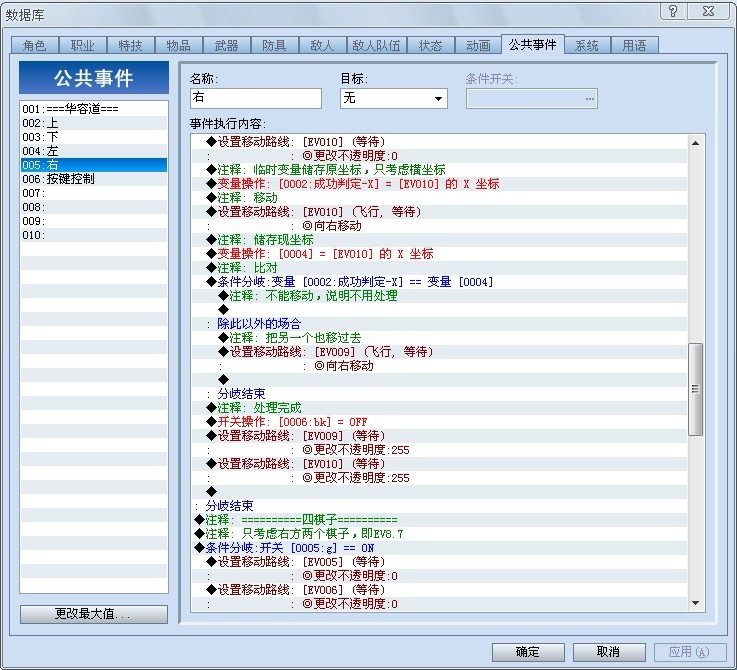Image resolution: width=737 pixels, height=670 pixels.
Task: Close the 数据库 dialog window
Action: point(708,11)
